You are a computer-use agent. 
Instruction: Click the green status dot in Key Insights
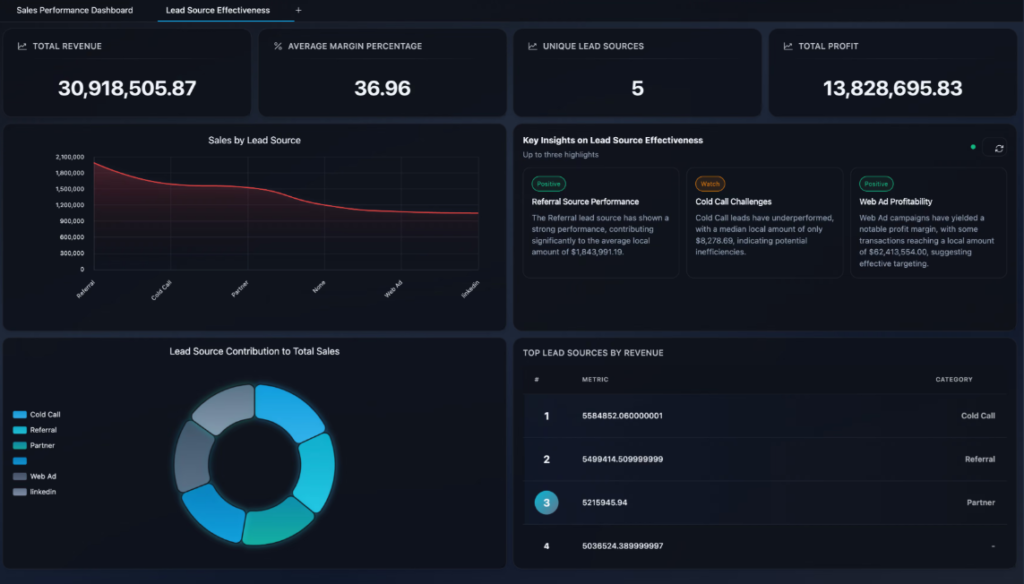[973, 147]
